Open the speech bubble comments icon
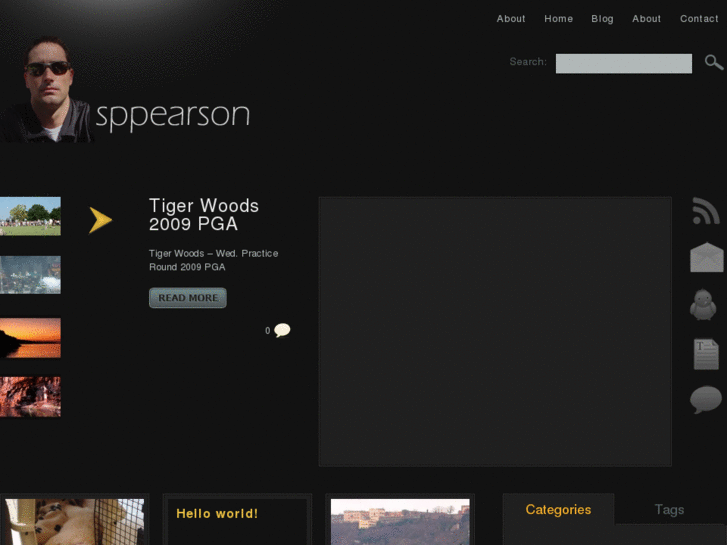 point(706,399)
